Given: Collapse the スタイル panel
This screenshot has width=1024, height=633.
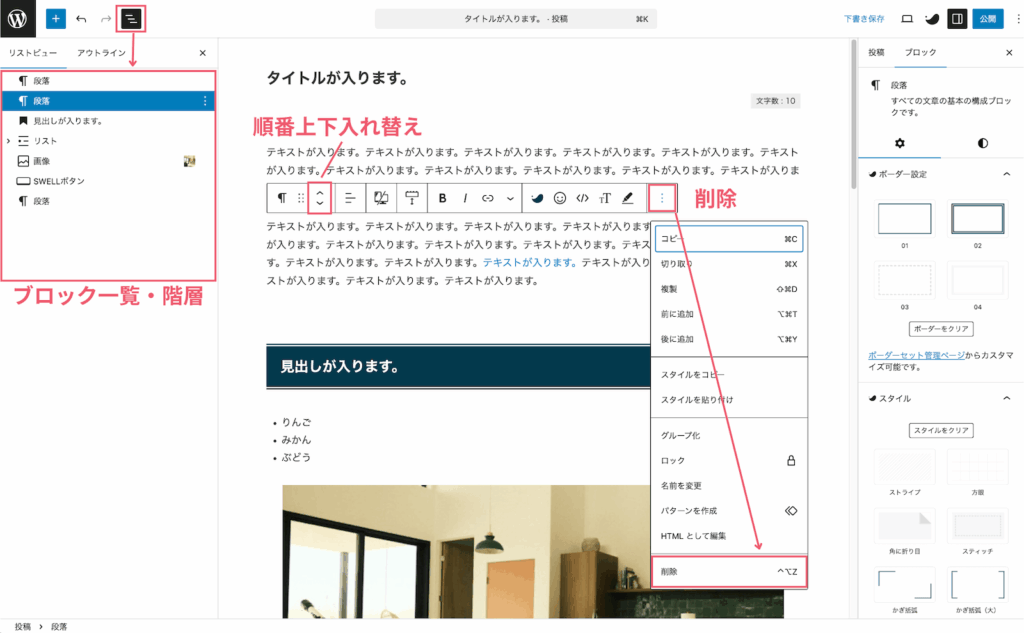Looking at the screenshot, I should 1006,398.
